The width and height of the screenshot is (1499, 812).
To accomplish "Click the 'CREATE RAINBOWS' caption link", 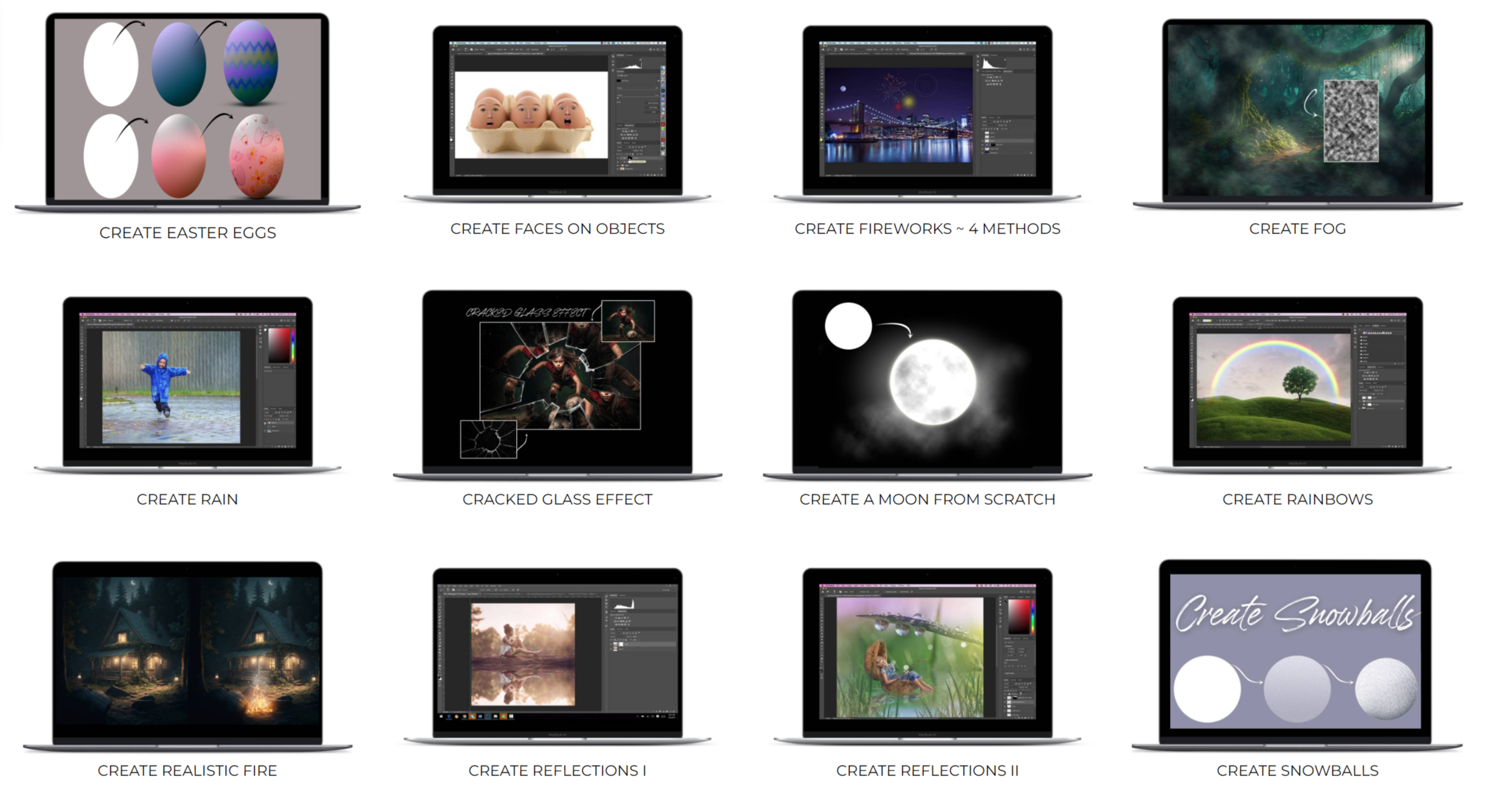I will click(1297, 499).
